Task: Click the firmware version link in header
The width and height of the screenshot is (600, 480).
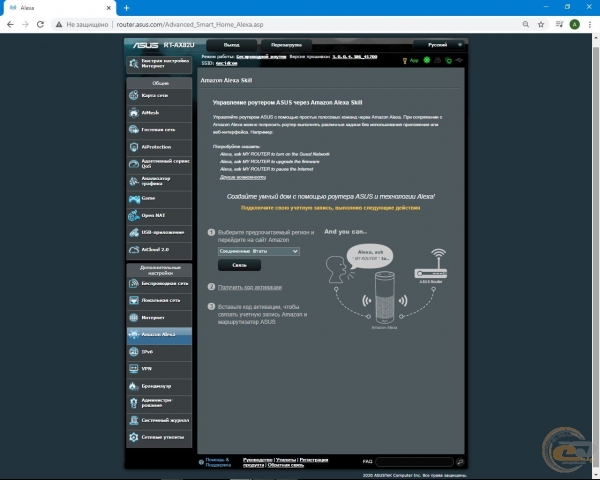Action: pos(355,57)
